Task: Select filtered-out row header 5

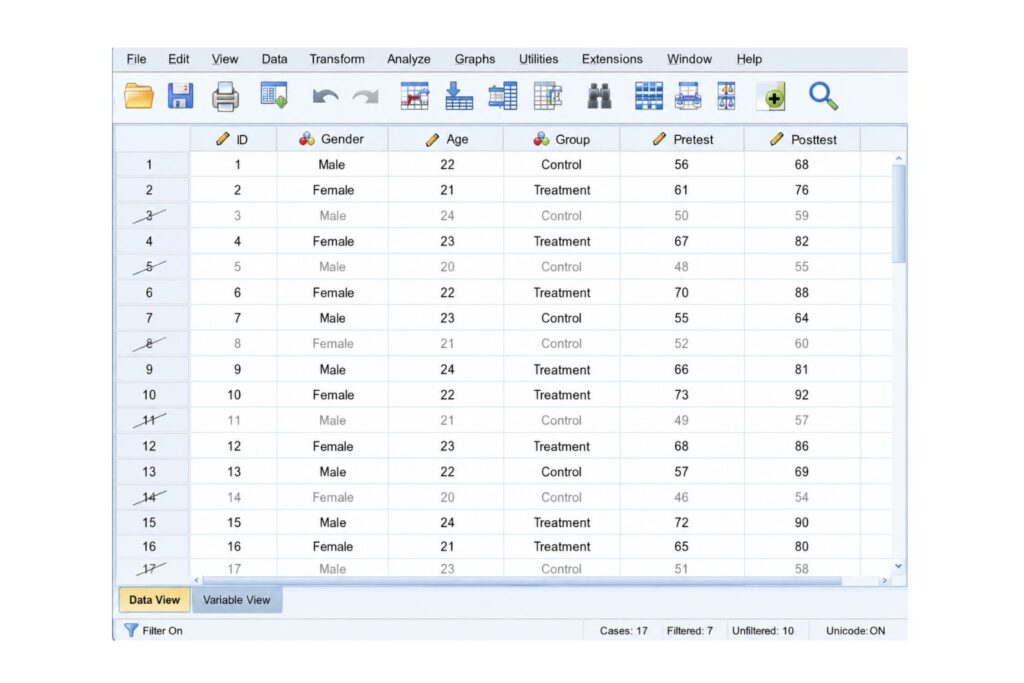Action: click(x=150, y=266)
